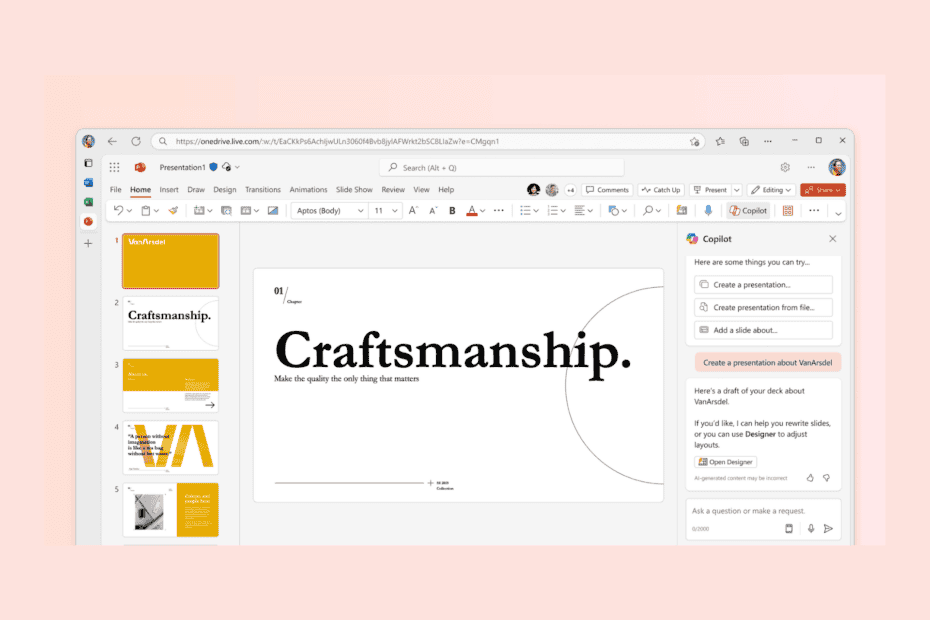Give a thumbs down on Copilot's response
The width and height of the screenshot is (930, 620).
826,478
